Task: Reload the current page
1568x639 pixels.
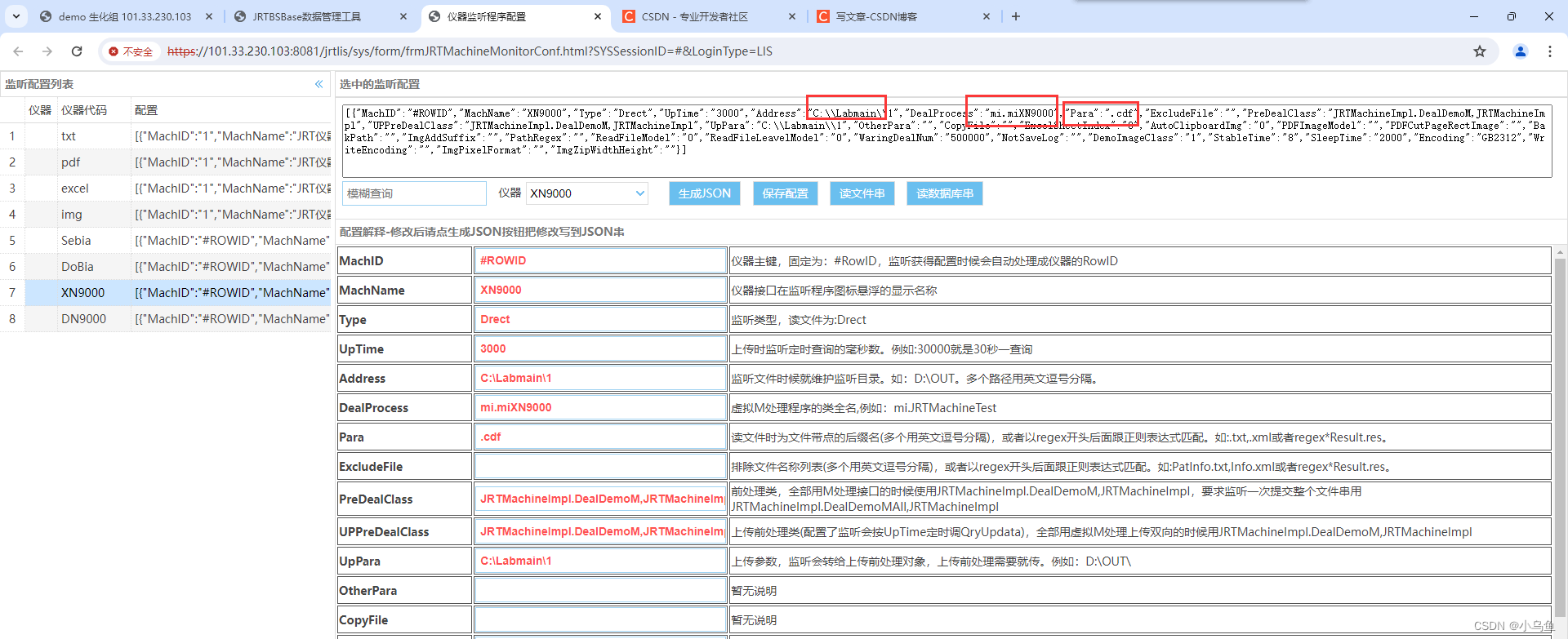Action: coord(77,51)
